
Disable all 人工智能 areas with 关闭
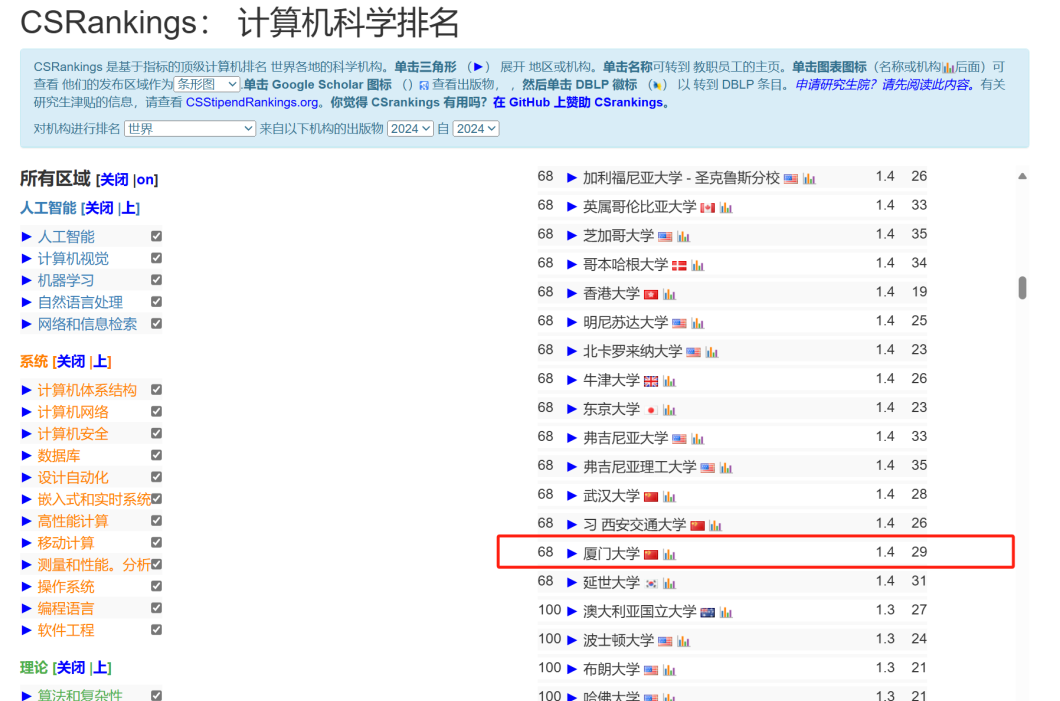[x=99, y=208]
